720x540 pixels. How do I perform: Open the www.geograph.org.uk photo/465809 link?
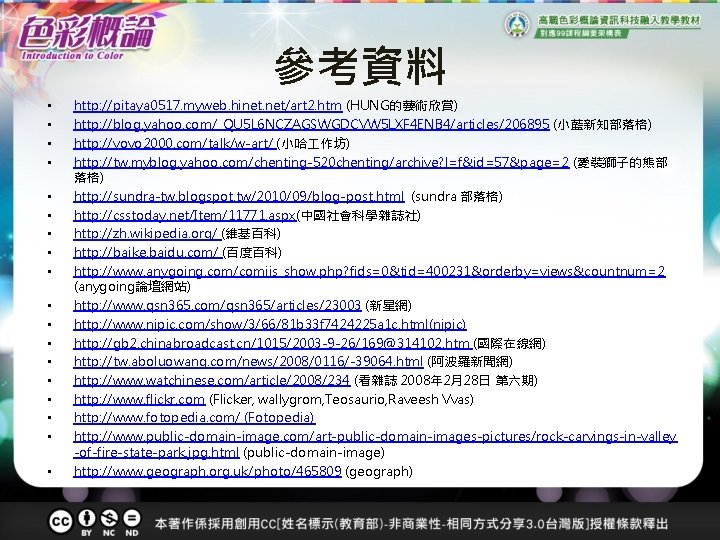click(208, 472)
